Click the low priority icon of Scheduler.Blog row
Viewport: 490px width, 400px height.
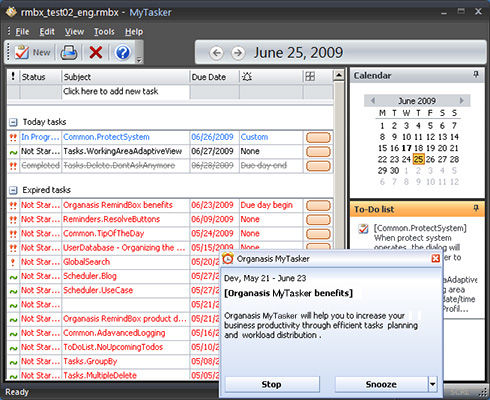coord(13,277)
